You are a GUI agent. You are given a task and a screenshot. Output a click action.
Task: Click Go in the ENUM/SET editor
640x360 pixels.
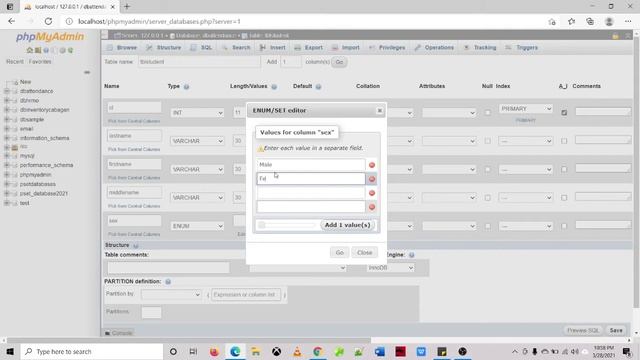click(x=340, y=253)
